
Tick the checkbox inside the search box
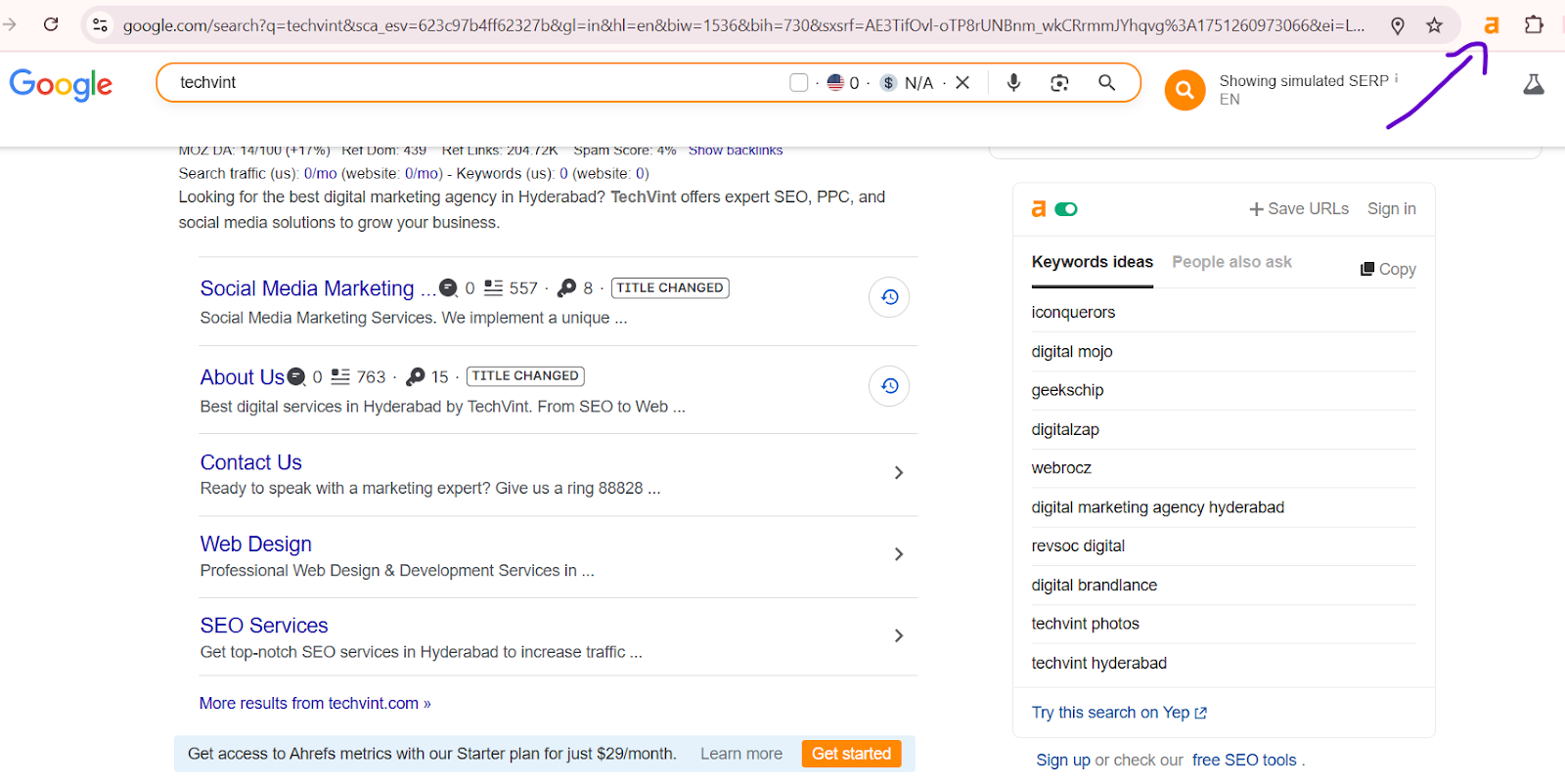(799, 83)
